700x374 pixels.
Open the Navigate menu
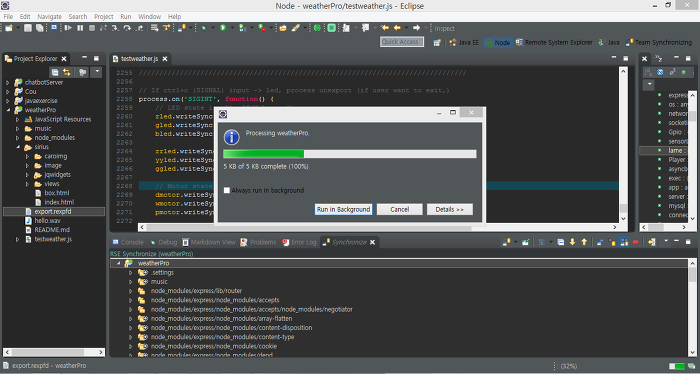pyautogui.click(x=49, y=17)
